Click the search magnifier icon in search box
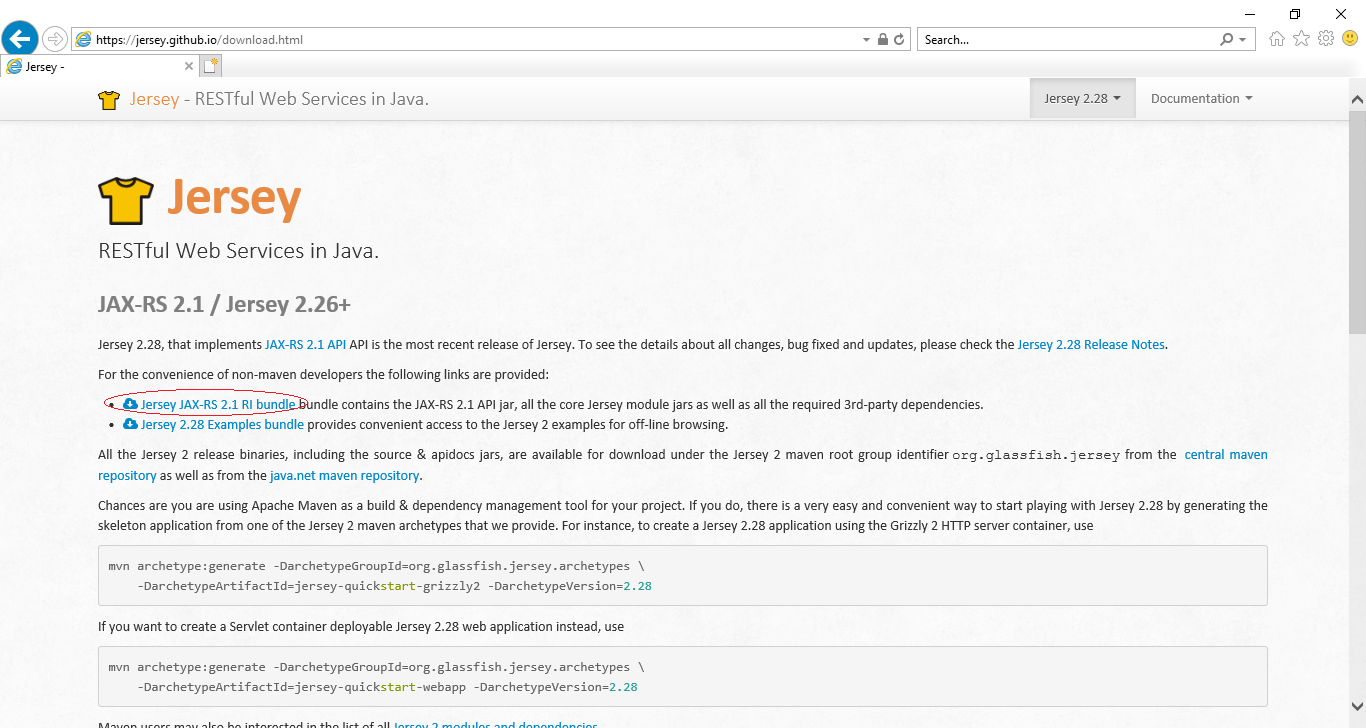The width and height of the screenshot is (1366, 728). coord(1226,40)
